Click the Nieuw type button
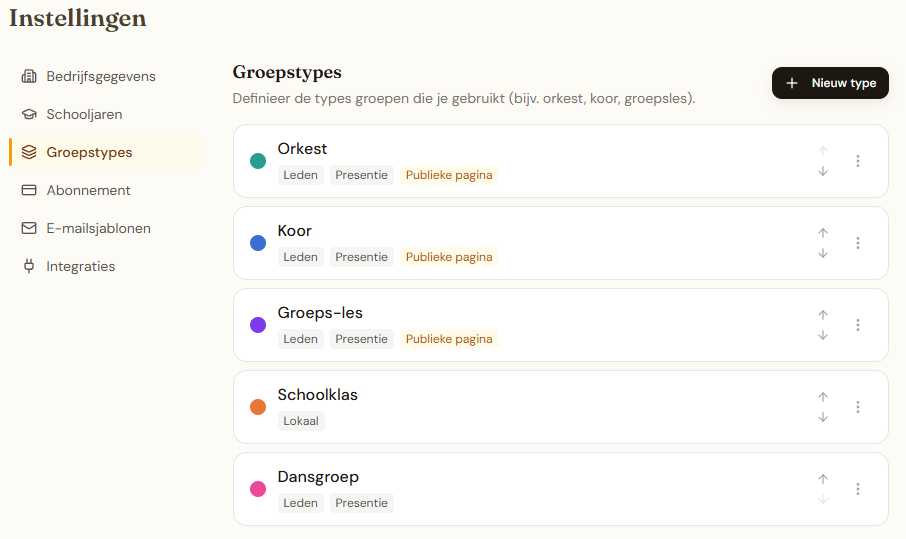906x539 pixels. tap(830, 83)
